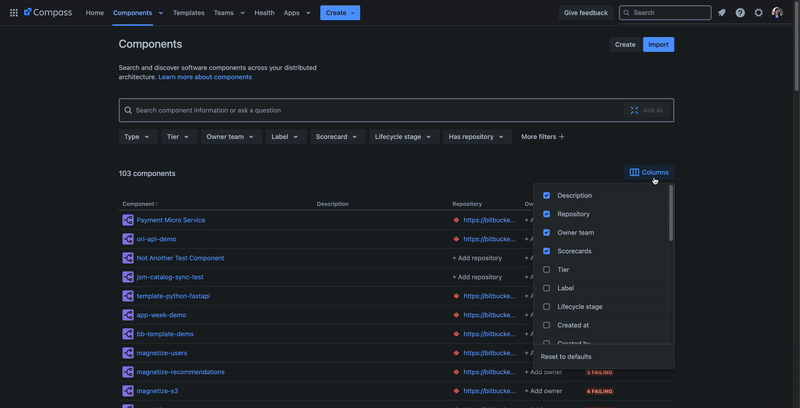Click the 4 FAILING scorecard badge
Viewport: 800px width, 408px height.
point(599,391)
